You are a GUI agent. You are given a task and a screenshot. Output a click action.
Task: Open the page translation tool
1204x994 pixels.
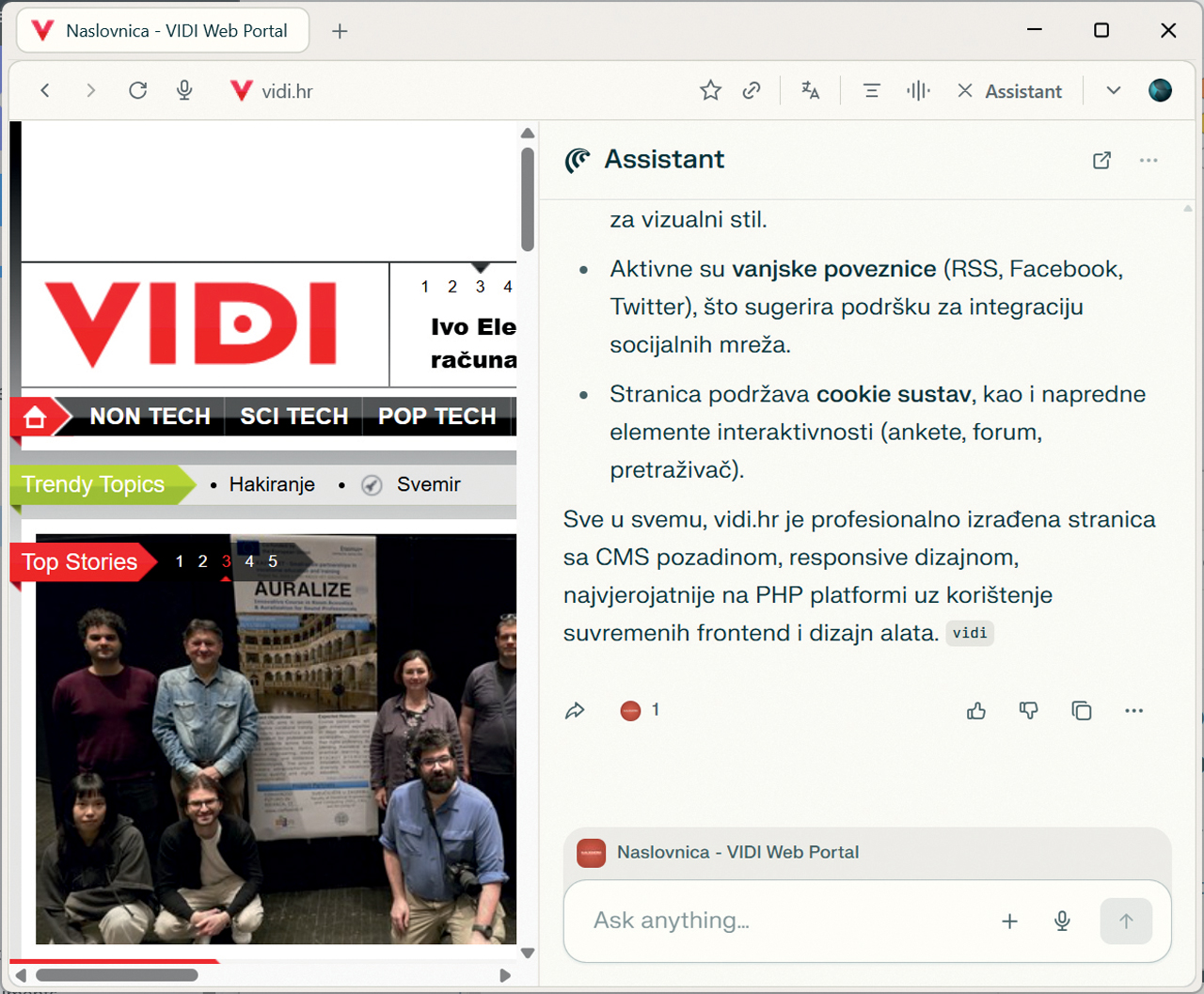(810, 90)
